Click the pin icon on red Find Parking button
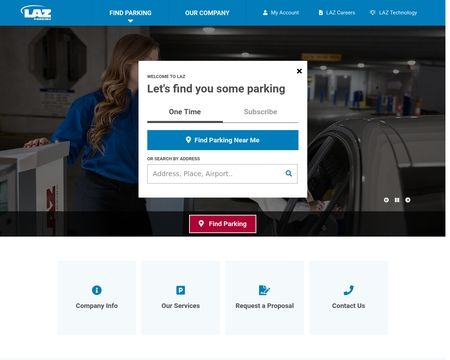Screen dimensions: 450x360 pos(201,223)
